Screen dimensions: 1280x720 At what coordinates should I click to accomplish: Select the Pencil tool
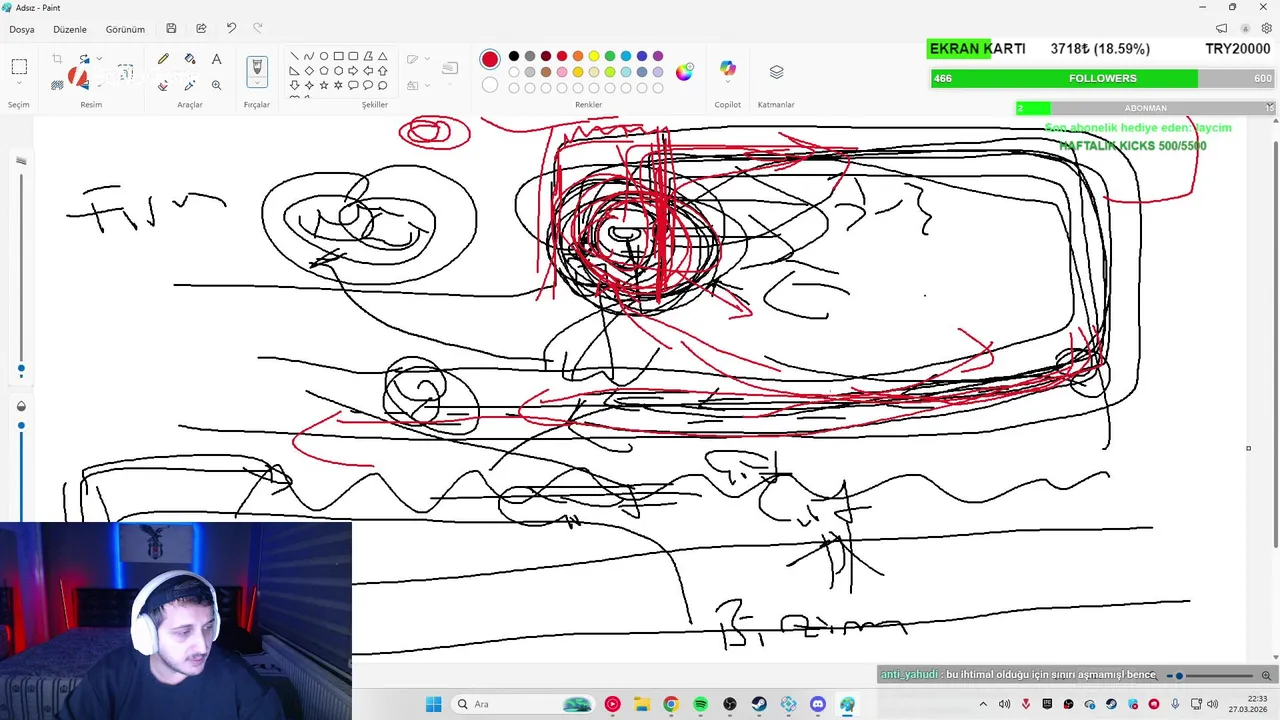[x=163, y=59]
